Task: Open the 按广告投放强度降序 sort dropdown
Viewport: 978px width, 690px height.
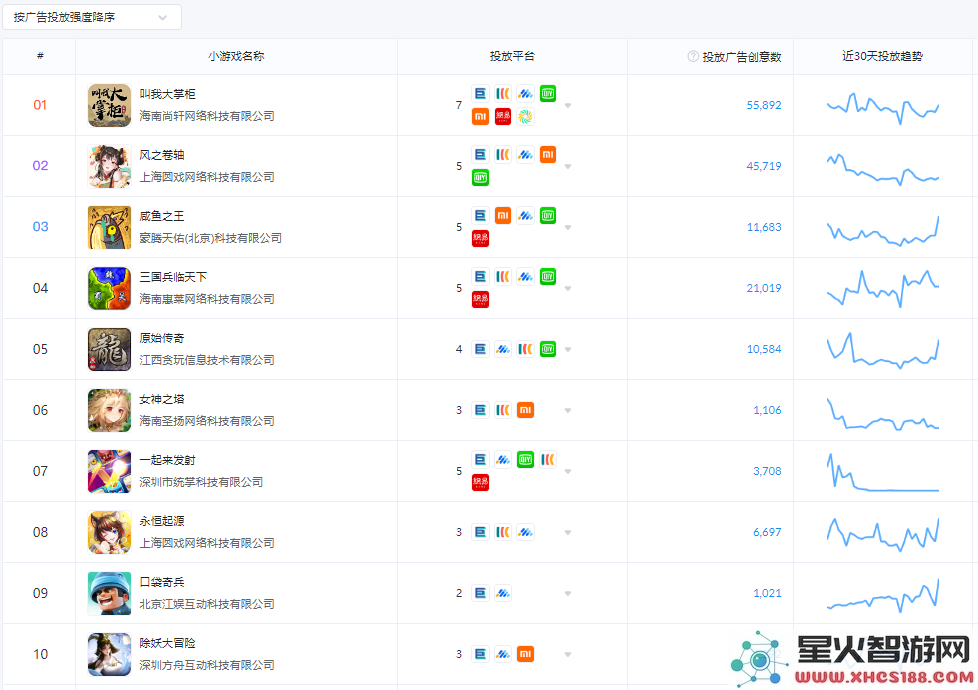Action: [x=92, y=17]
